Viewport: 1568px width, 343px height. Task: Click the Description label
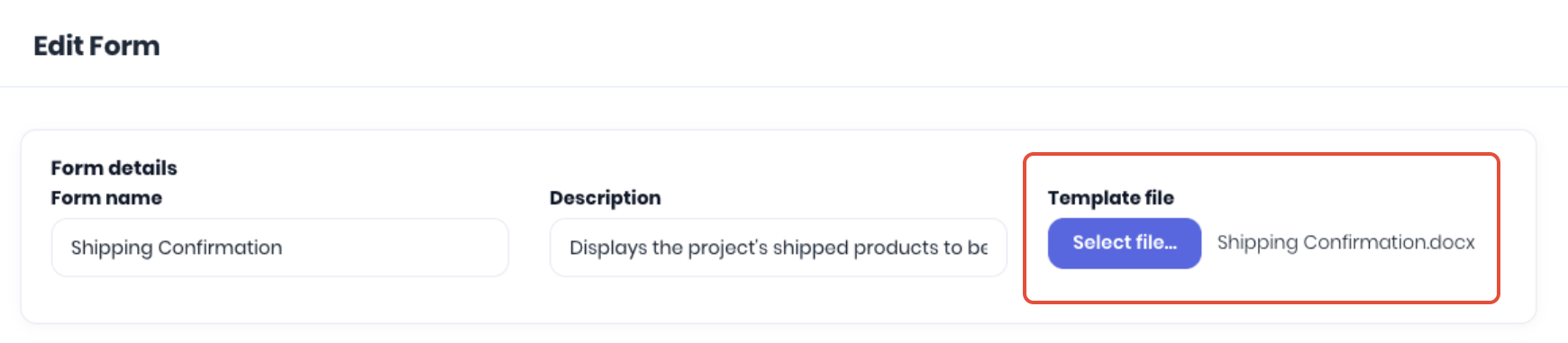pyautogui.click(x=606, y=198)
